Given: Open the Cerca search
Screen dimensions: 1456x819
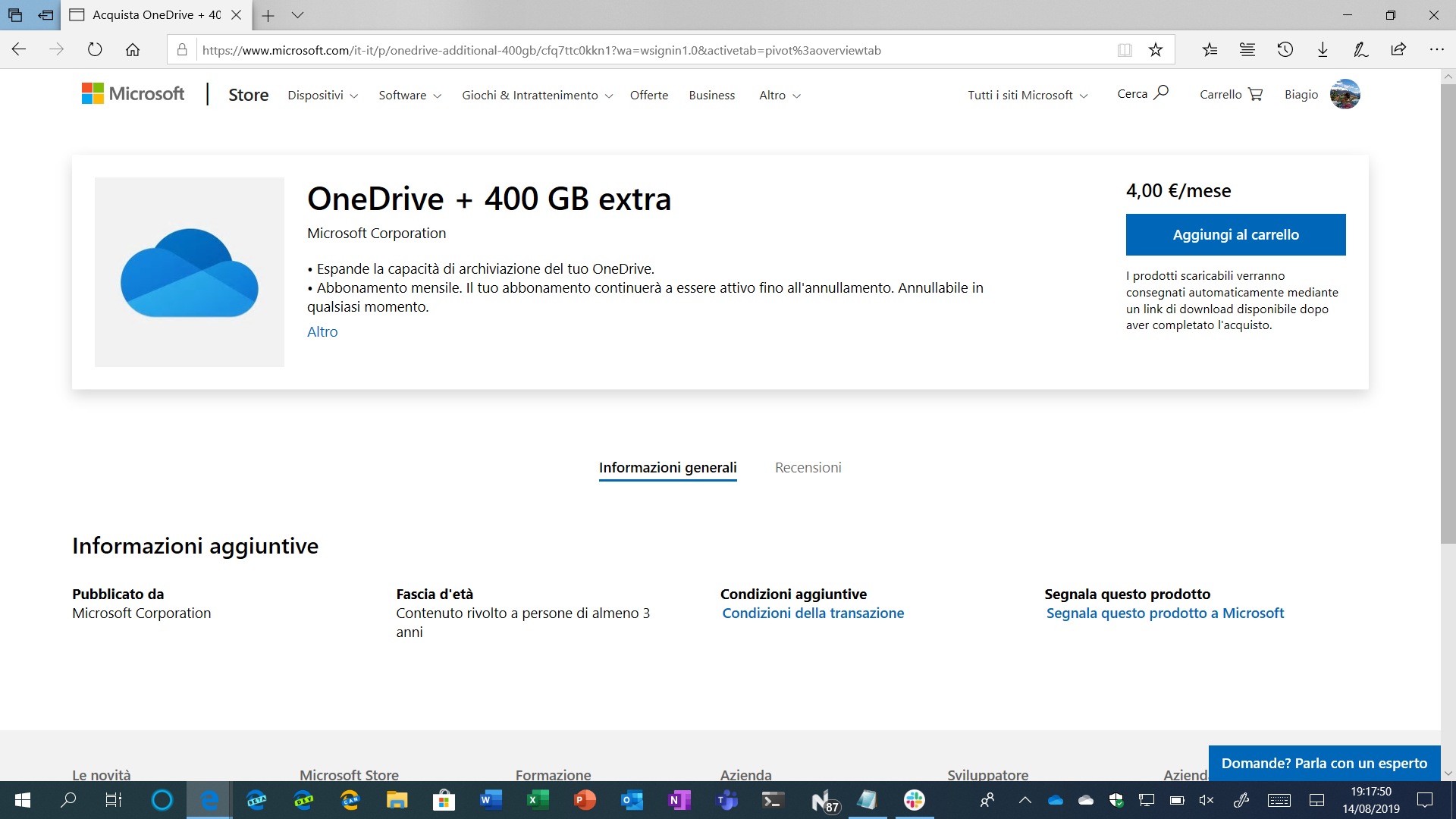Looking at the screenshot, I should click(1142, 93).
